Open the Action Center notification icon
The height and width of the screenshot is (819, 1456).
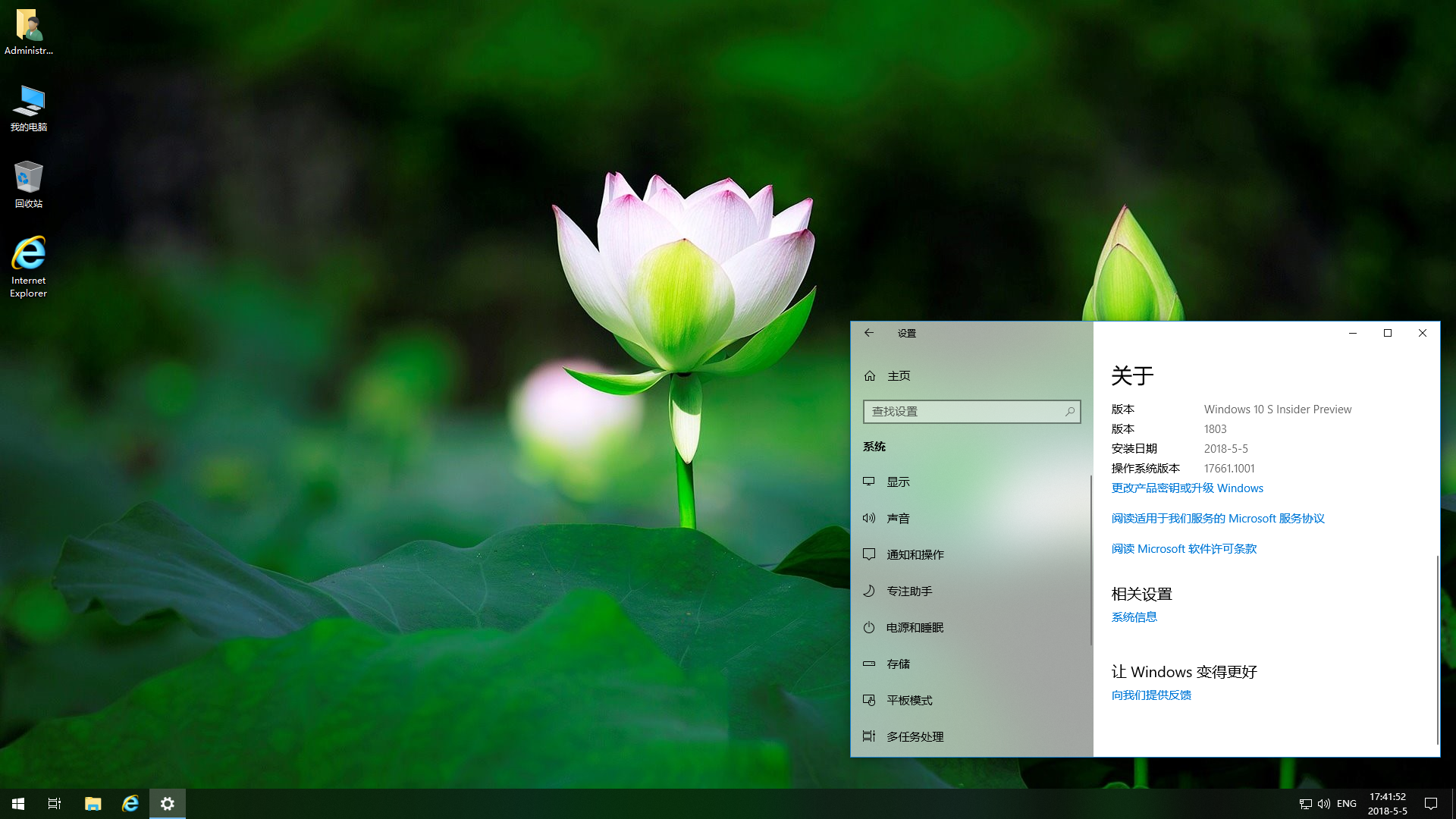[1431, 804]
